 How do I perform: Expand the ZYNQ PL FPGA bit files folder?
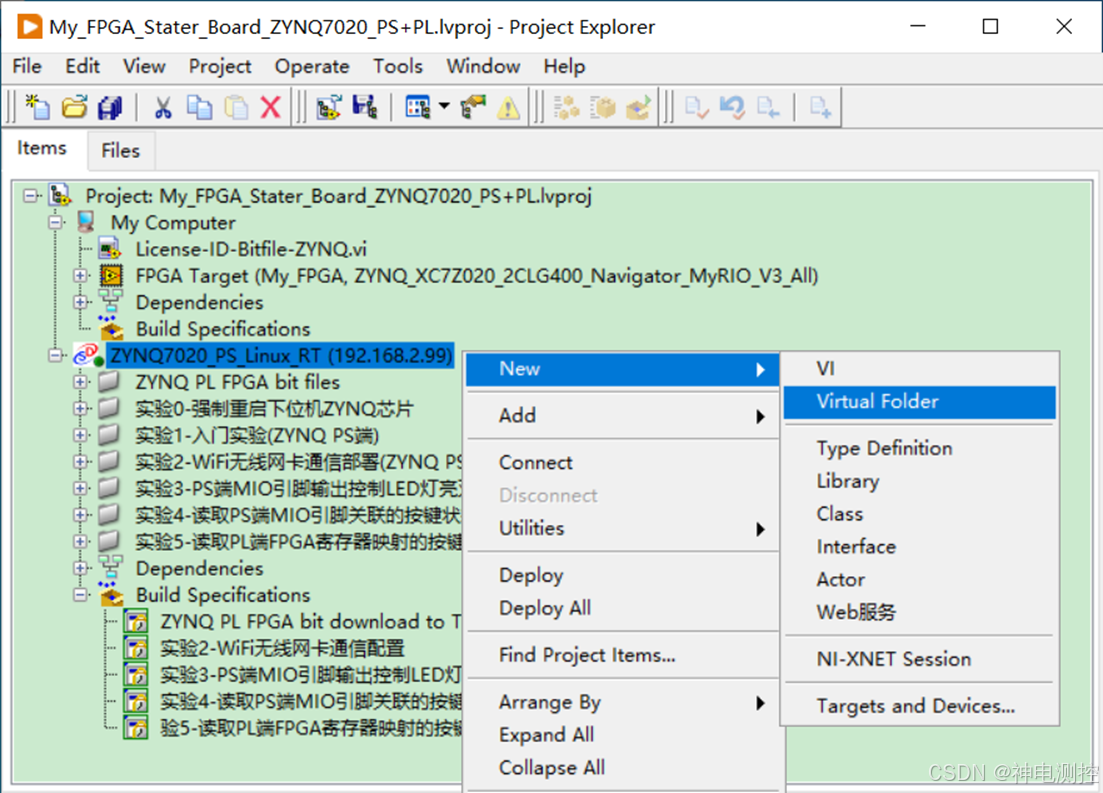pos(81,382)
